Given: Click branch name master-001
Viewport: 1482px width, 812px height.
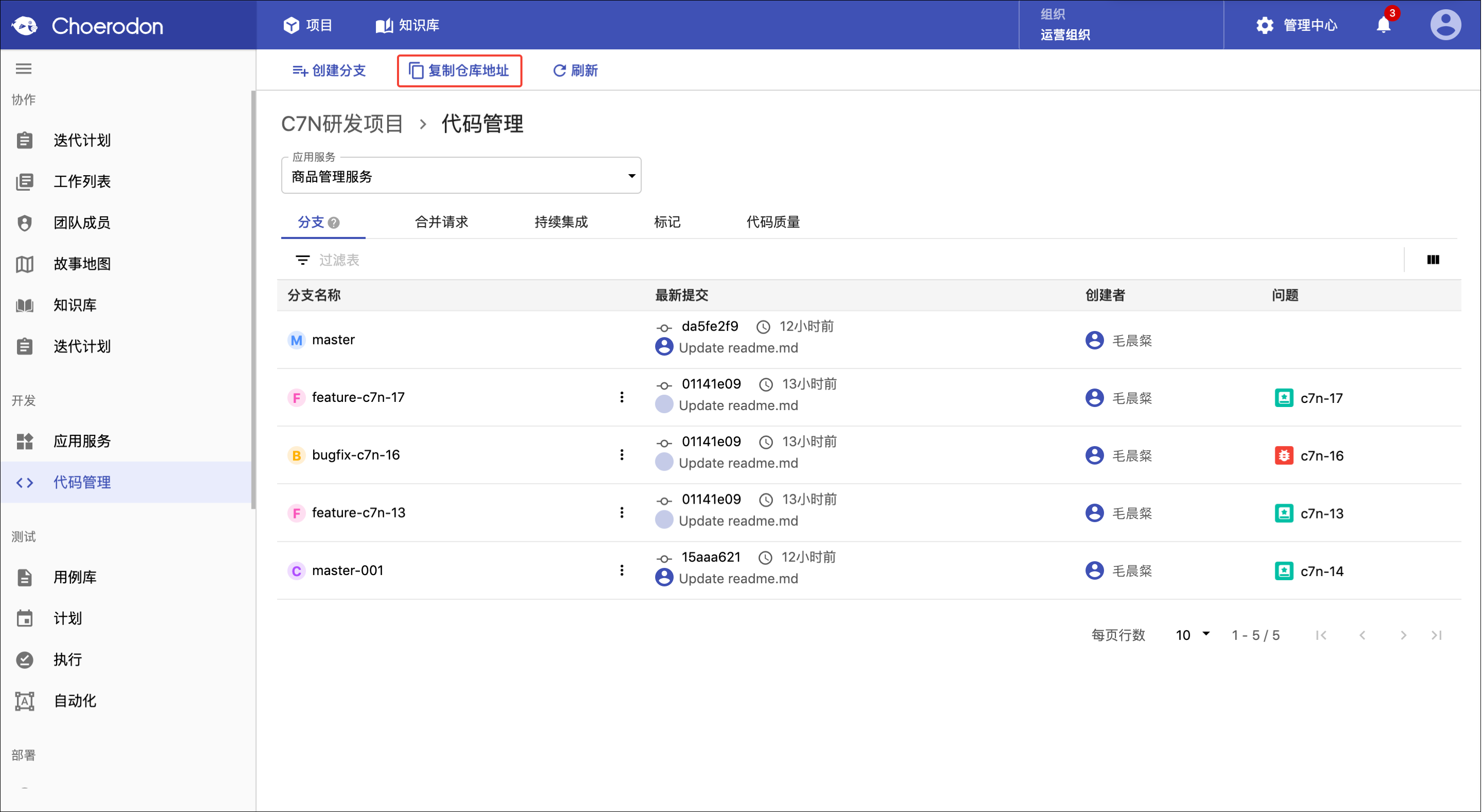Looking at the screenshot, I should point(348,570).
